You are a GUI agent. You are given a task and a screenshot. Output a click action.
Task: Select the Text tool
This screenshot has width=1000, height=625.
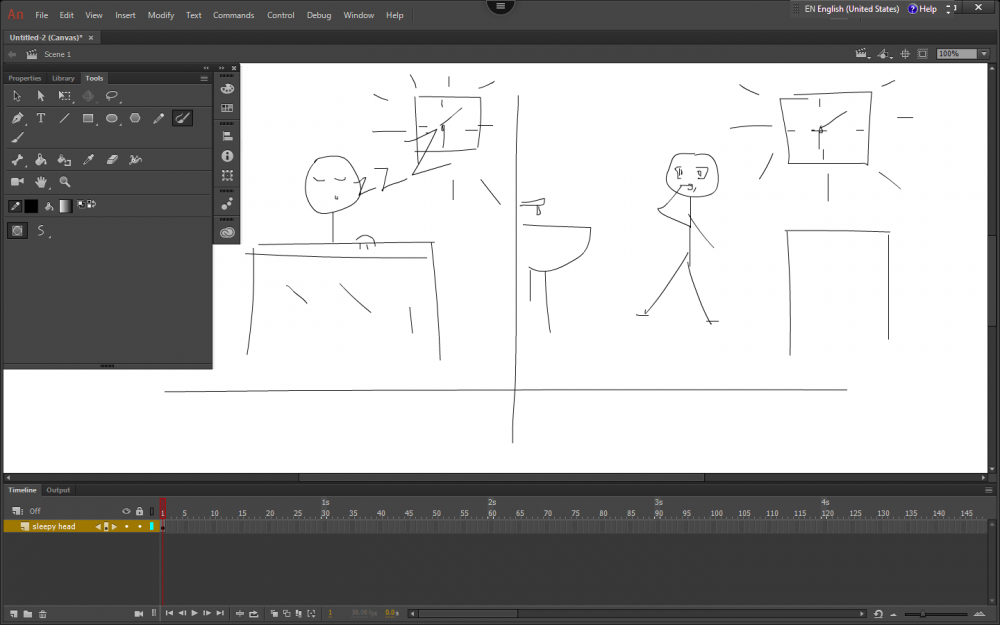tap(41, 118)
